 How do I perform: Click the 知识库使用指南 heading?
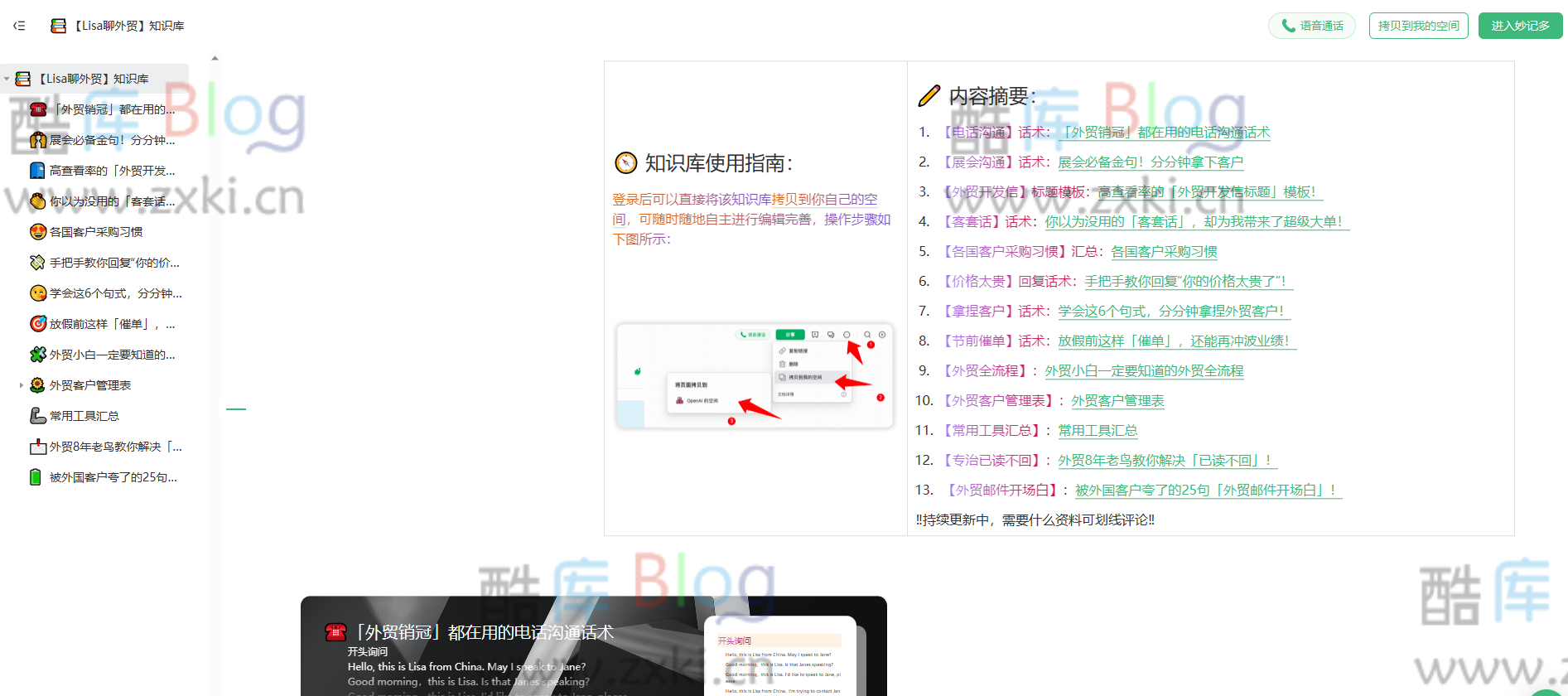719,163
